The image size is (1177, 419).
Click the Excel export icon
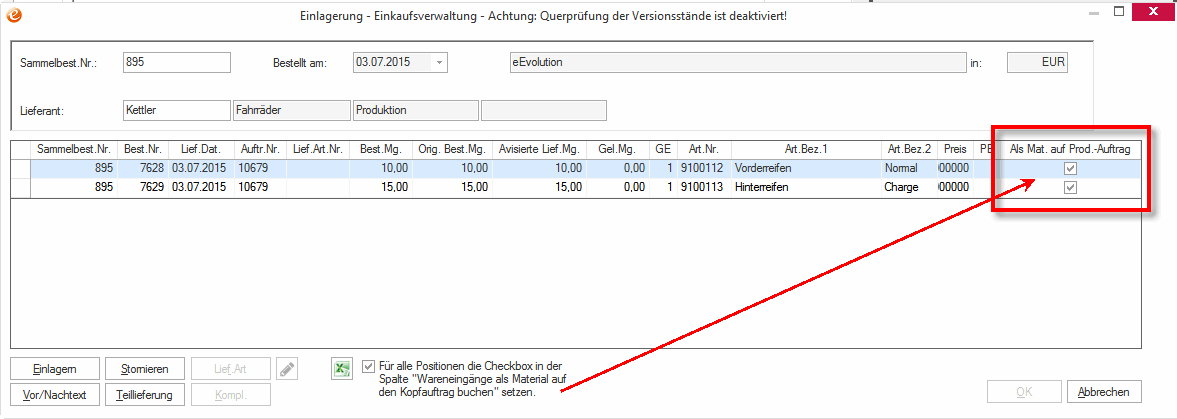point(341,369)
